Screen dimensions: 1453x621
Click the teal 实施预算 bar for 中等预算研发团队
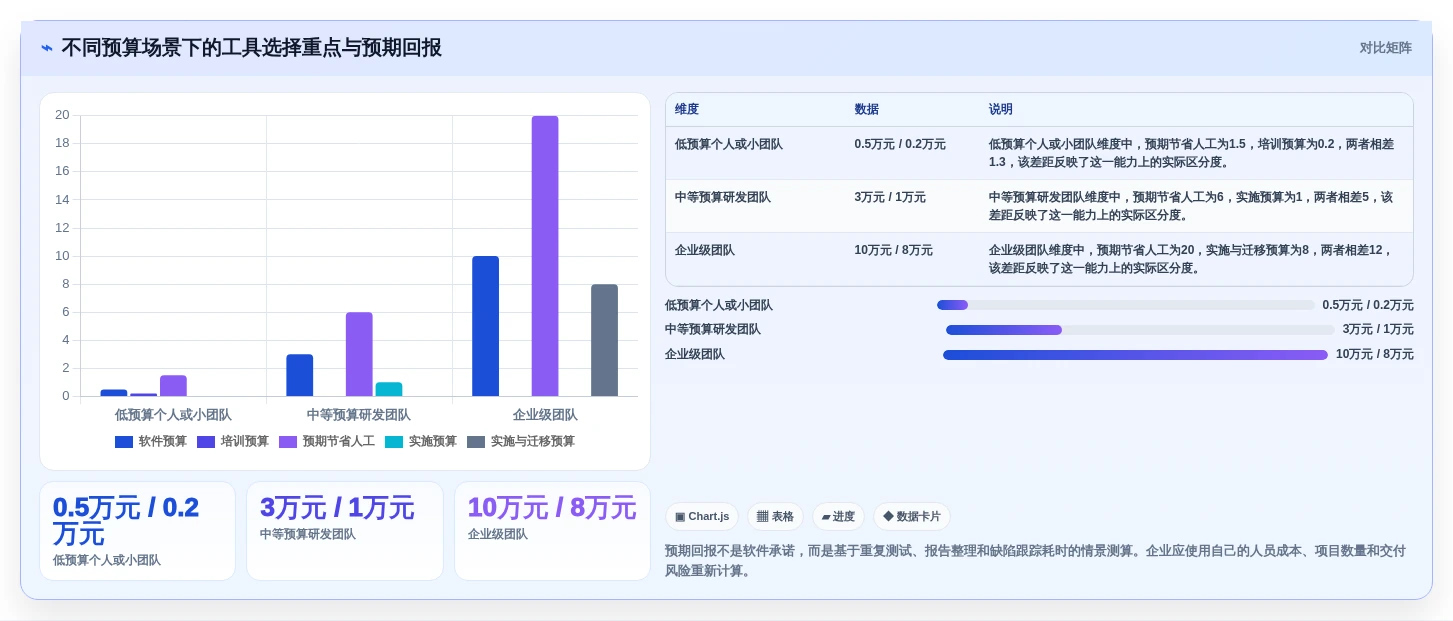pos(389,389)
